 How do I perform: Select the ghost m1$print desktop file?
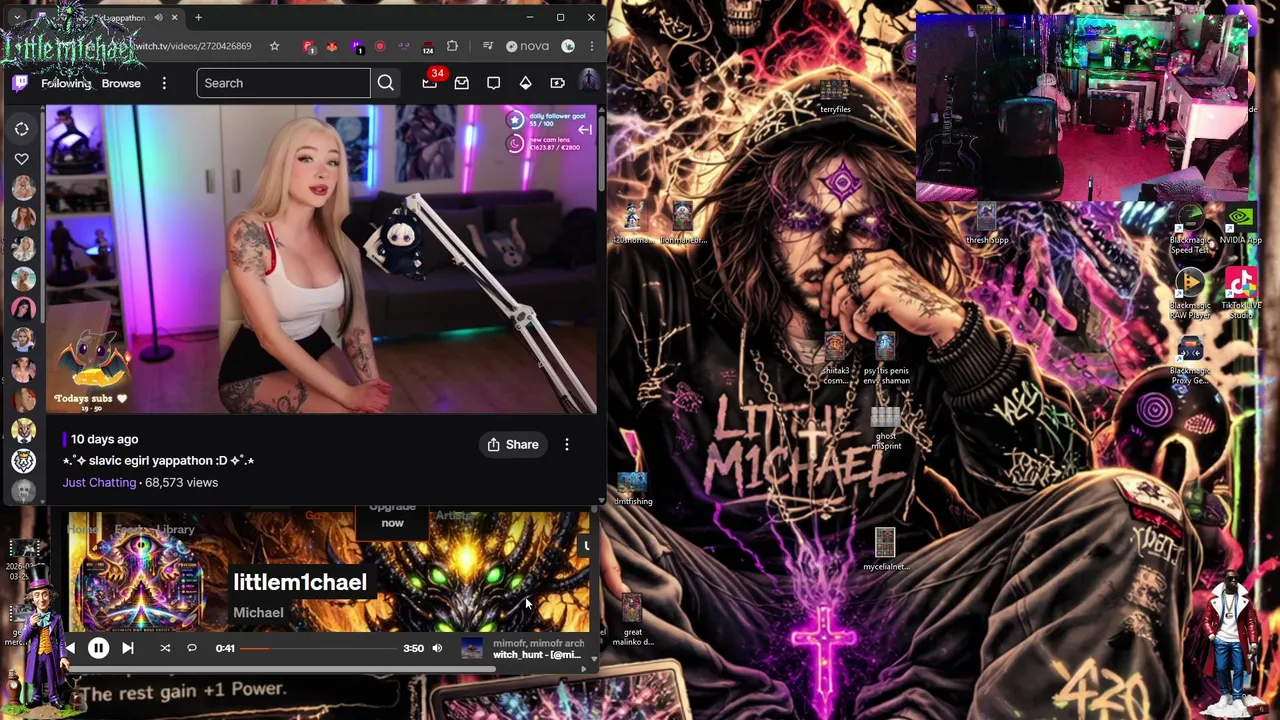[885, 428]
